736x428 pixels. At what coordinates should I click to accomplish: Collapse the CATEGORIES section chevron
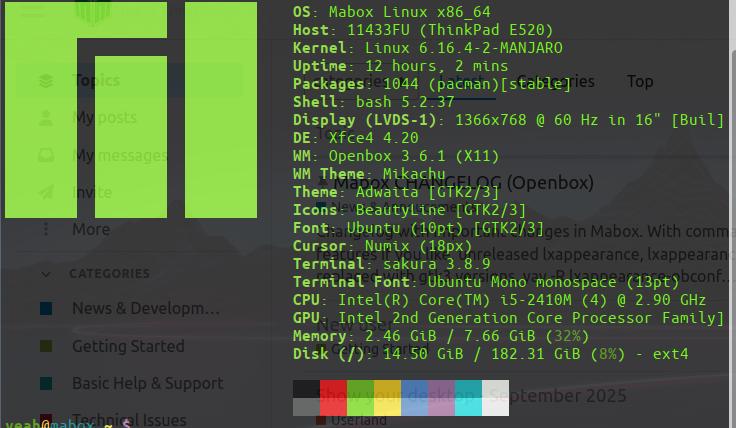46,274
